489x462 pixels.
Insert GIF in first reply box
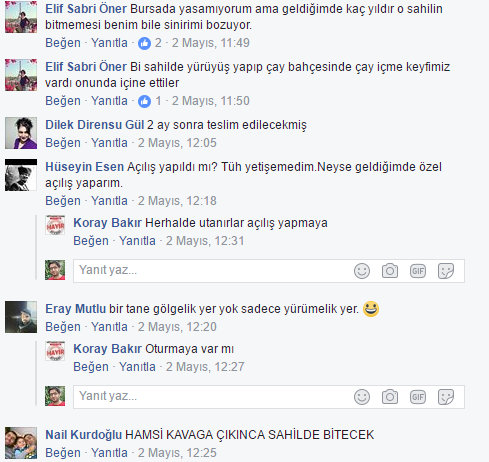(x=418, y=271)
